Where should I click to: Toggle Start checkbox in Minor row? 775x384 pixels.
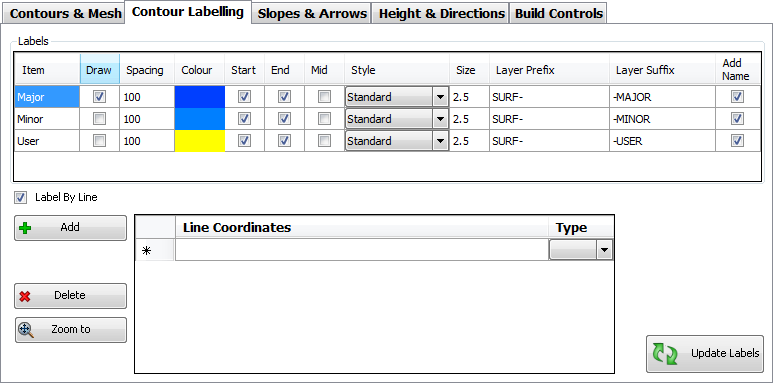244,119
